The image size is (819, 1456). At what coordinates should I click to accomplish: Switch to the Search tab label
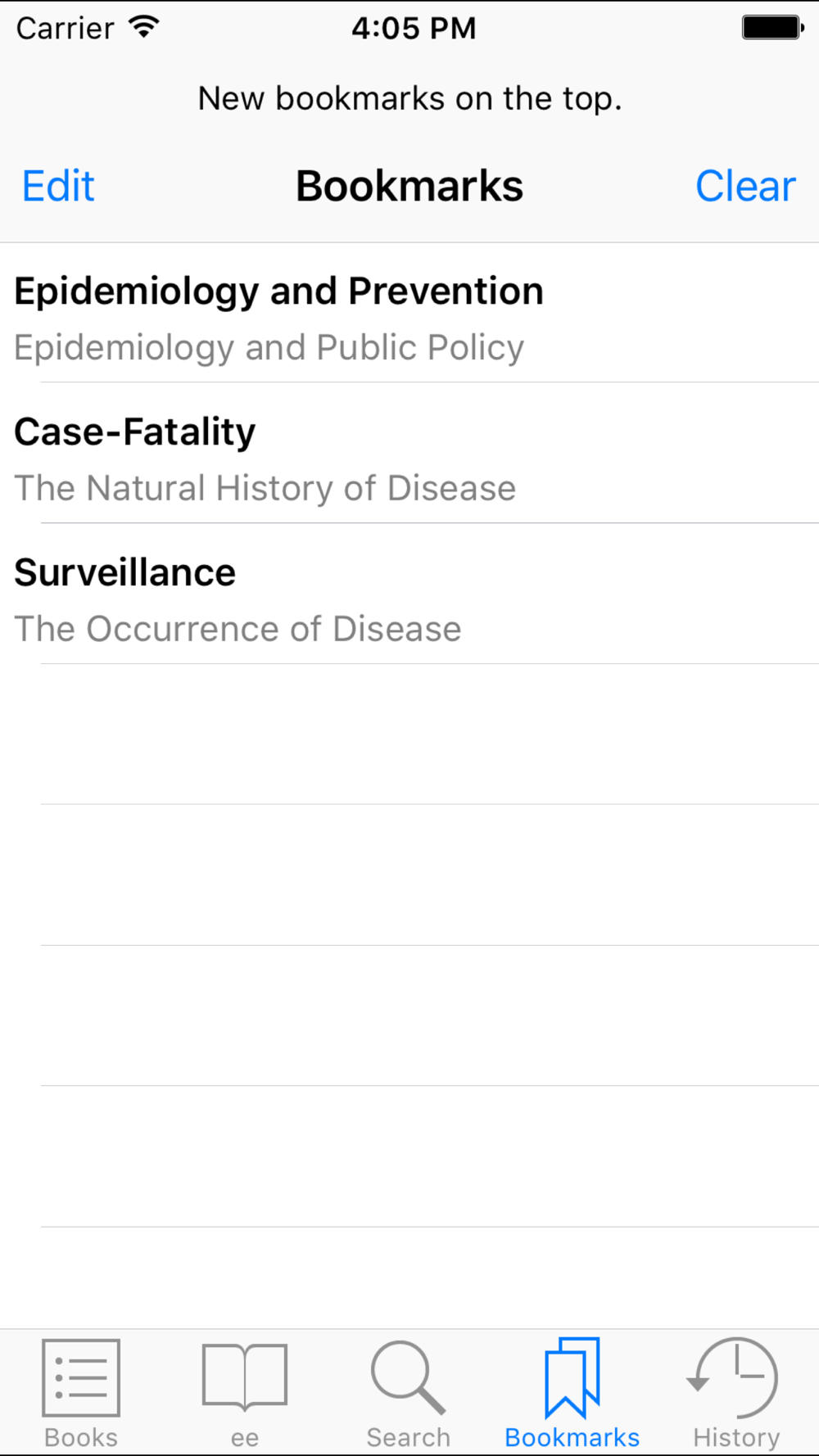(408, 1437)
